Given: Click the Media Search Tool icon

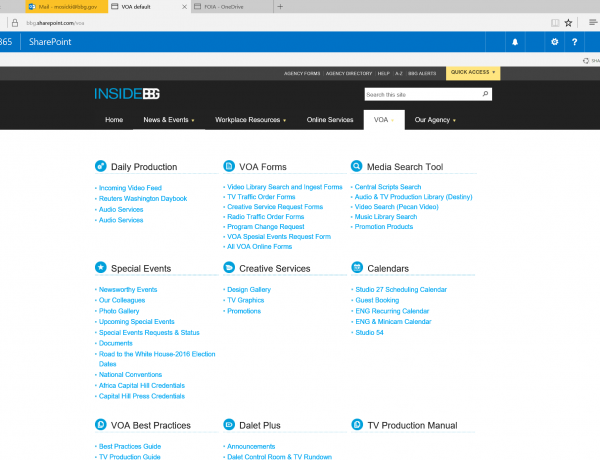Looking at the screenshot, I should 356,166.
